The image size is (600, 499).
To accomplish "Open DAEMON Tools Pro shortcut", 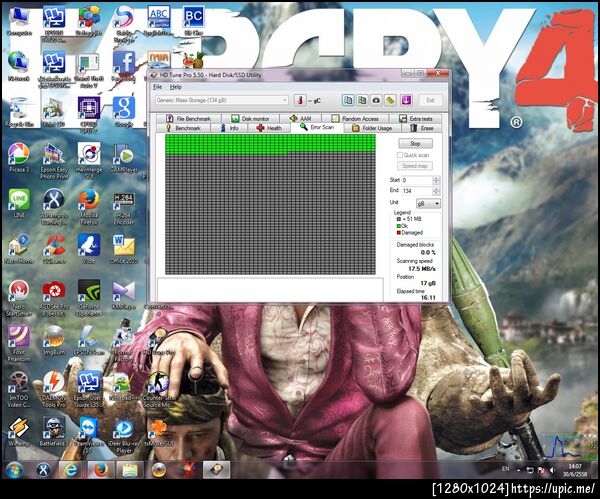I will 54,389.
